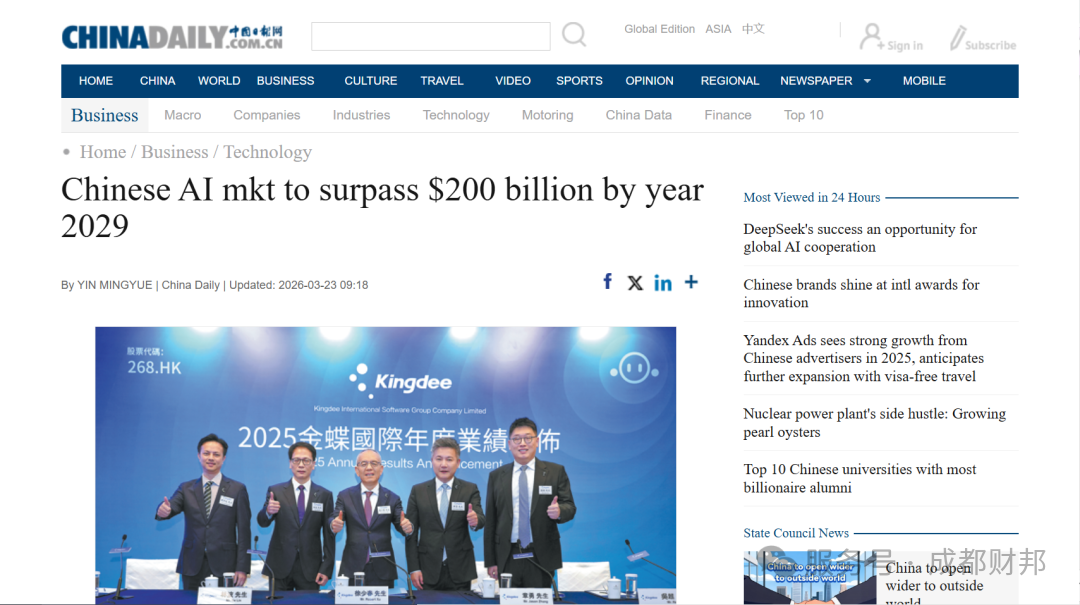Viewport: 1080px width, 605px height.
Task: Switch to 中文 Chinese edition
Action: [753, 29]
